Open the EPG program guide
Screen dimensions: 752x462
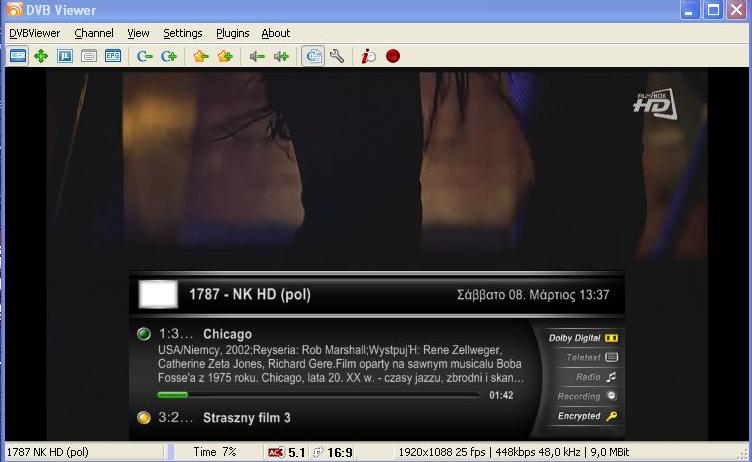[113, 56]
